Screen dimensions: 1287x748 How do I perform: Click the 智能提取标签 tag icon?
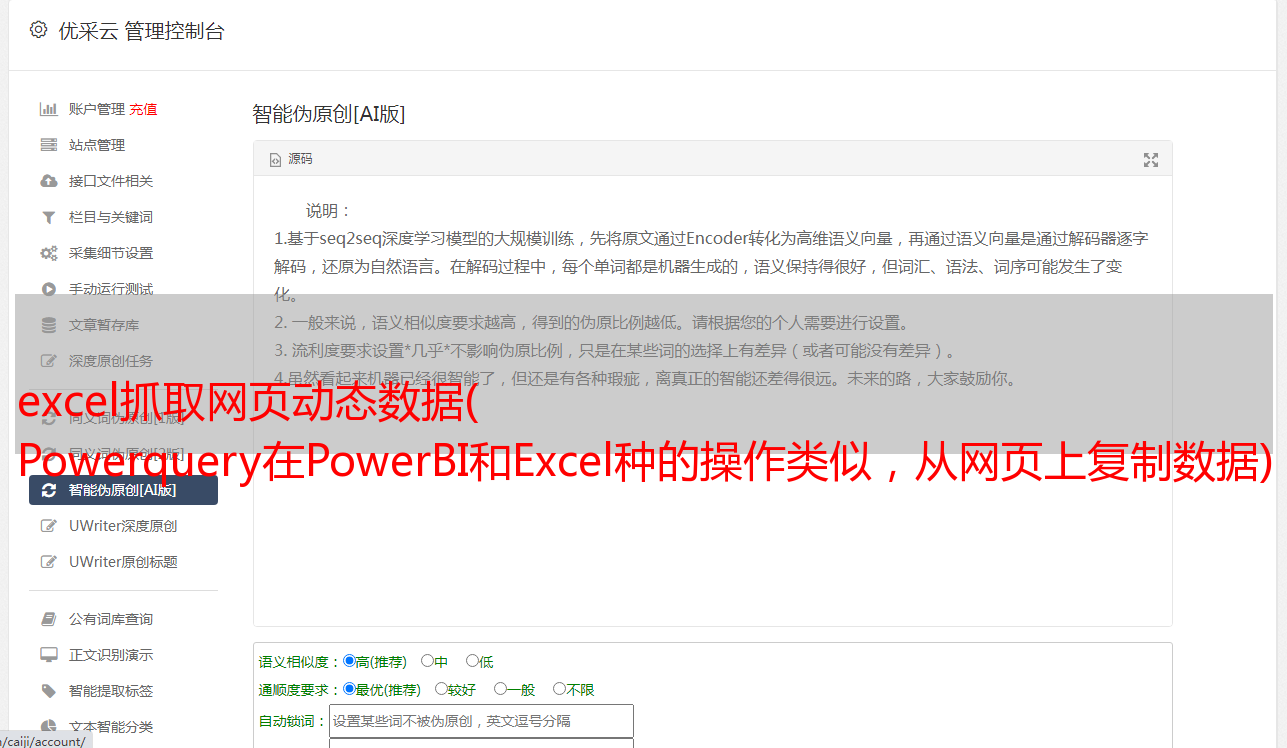[48, 691]
